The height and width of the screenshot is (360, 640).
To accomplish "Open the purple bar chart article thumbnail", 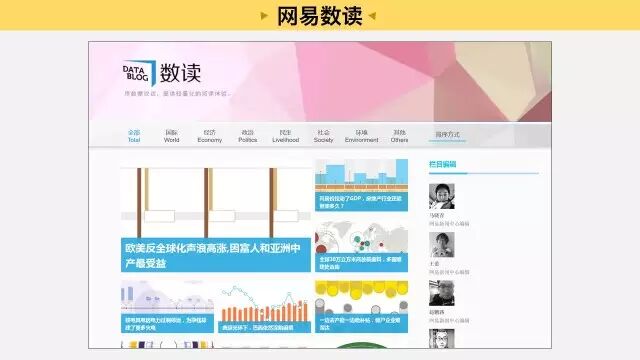I will pyautogui.click(x=167, y=307).
